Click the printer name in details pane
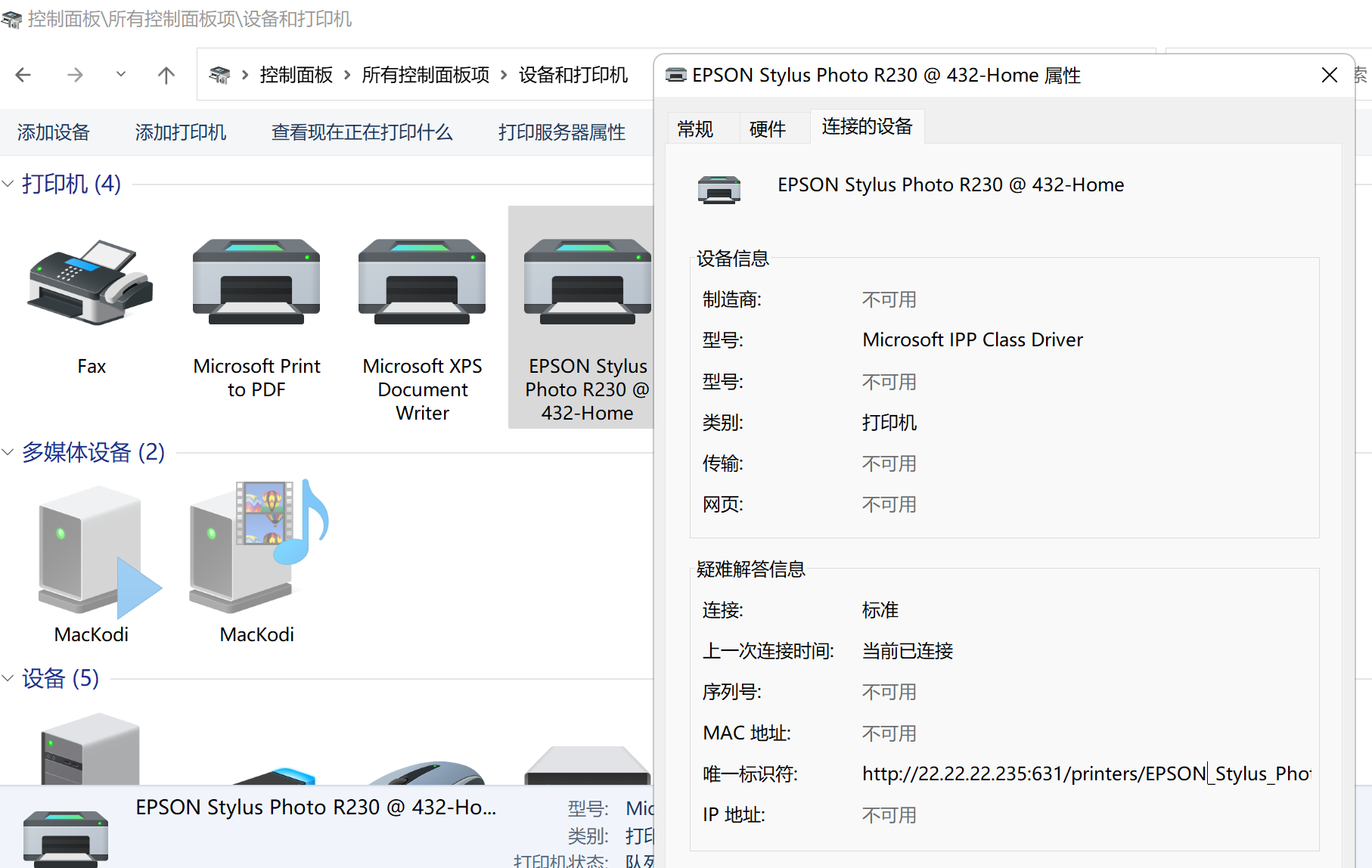 316,808
